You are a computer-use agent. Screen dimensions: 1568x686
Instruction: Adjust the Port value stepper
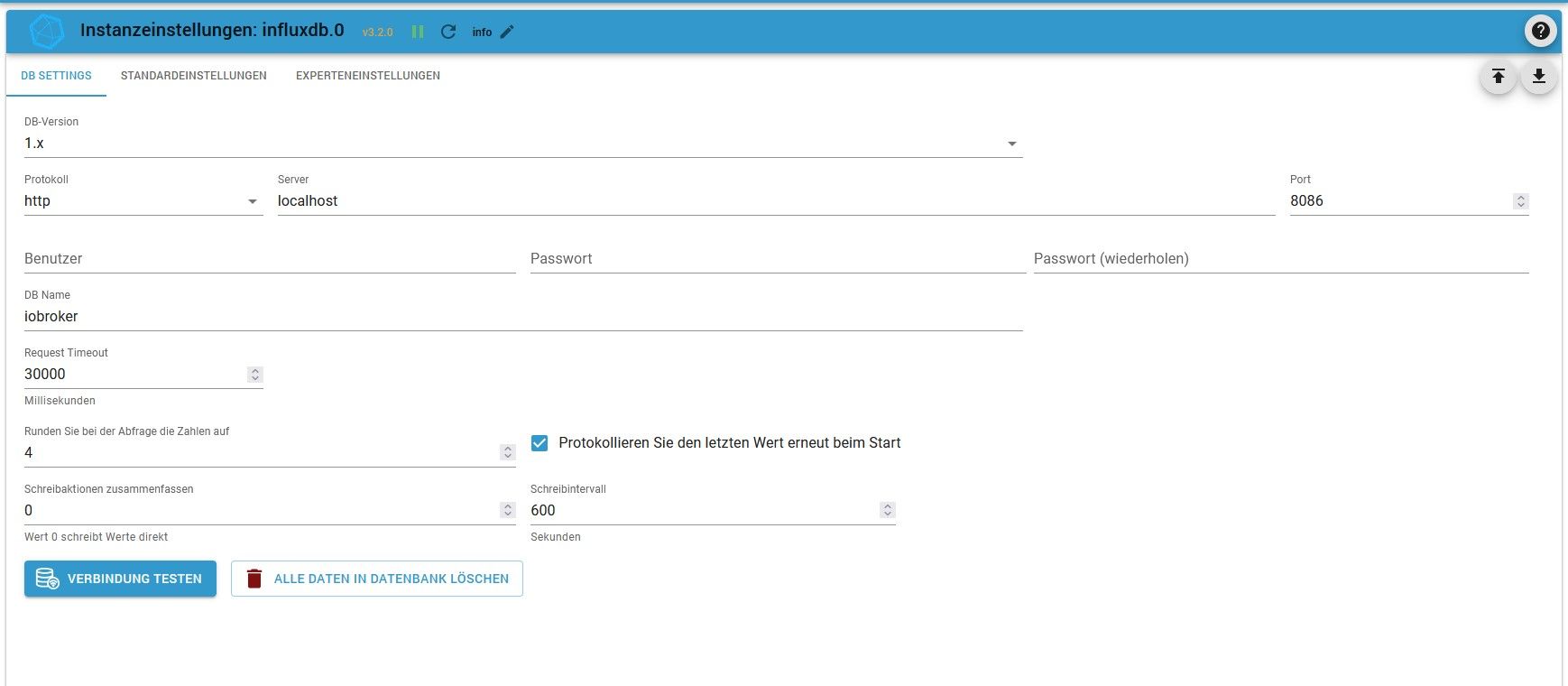coord(1521,201)
